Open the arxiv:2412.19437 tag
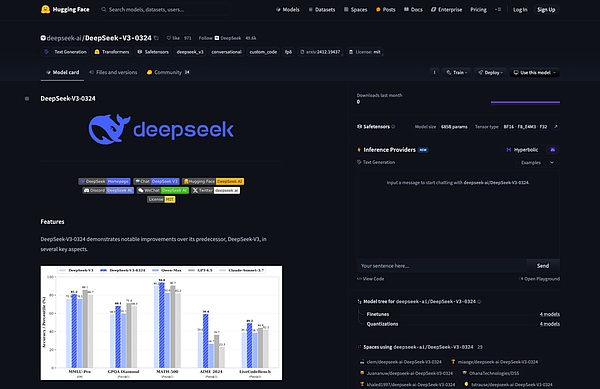Viewport: 600px width, 389px height. pos(320,52)
